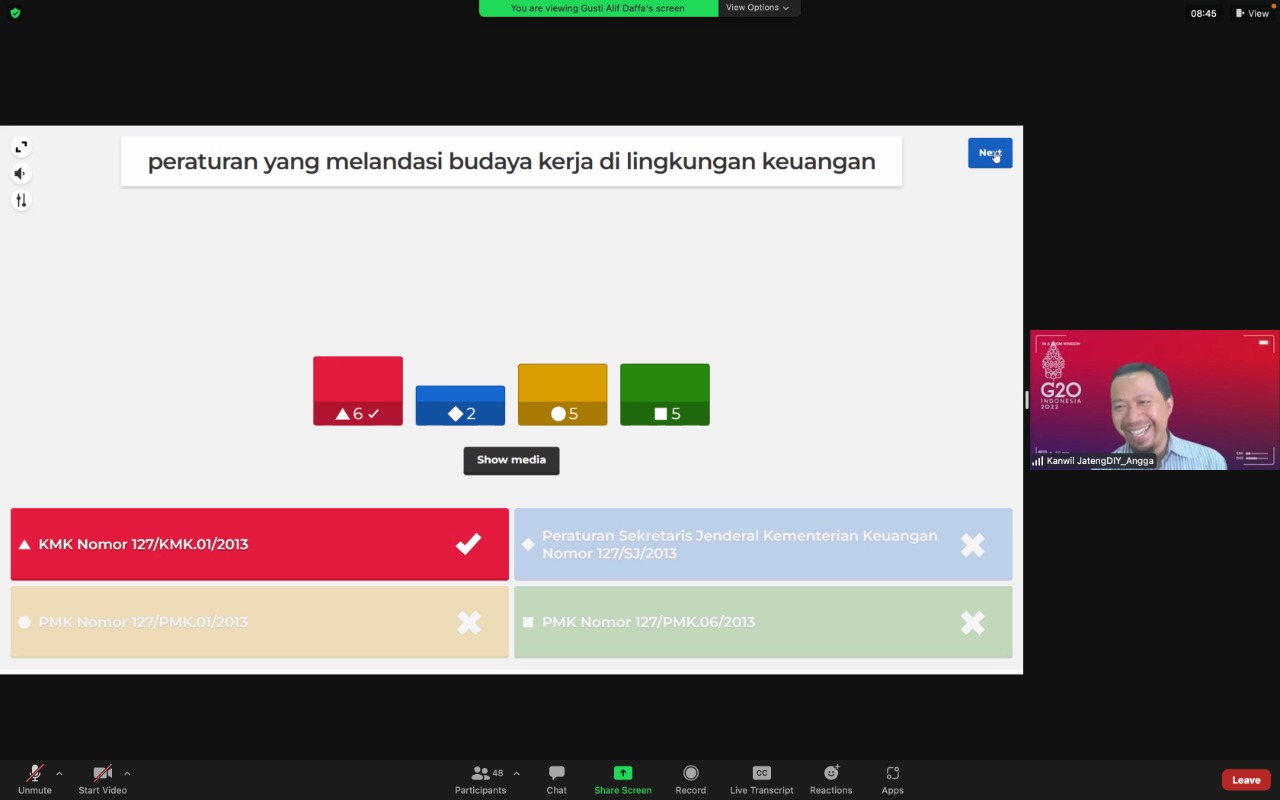Open the Chat panel
Screen dimensions: 1280x800
click(557, 779)
